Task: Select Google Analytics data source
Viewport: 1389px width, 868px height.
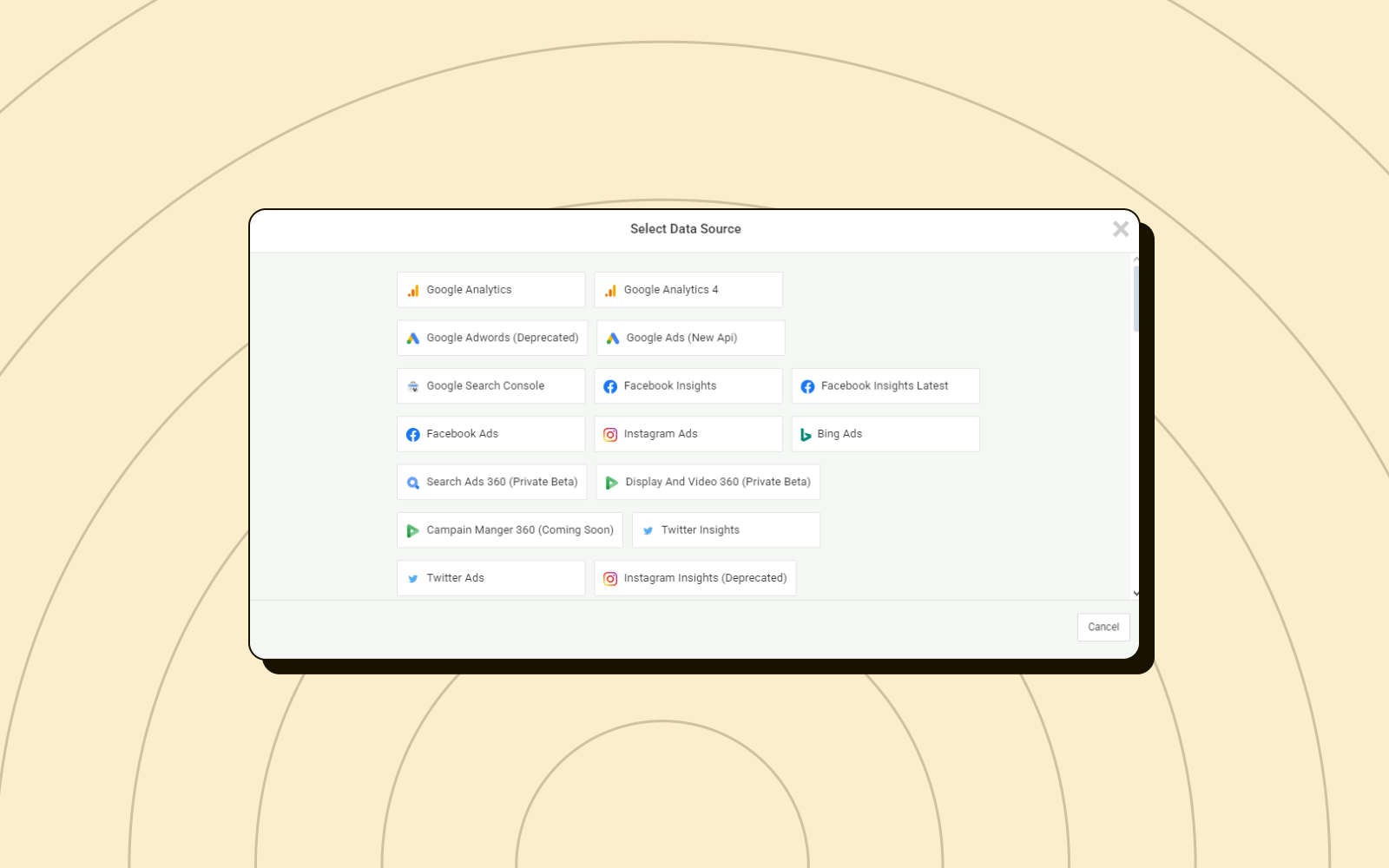Action: [491, 290]
